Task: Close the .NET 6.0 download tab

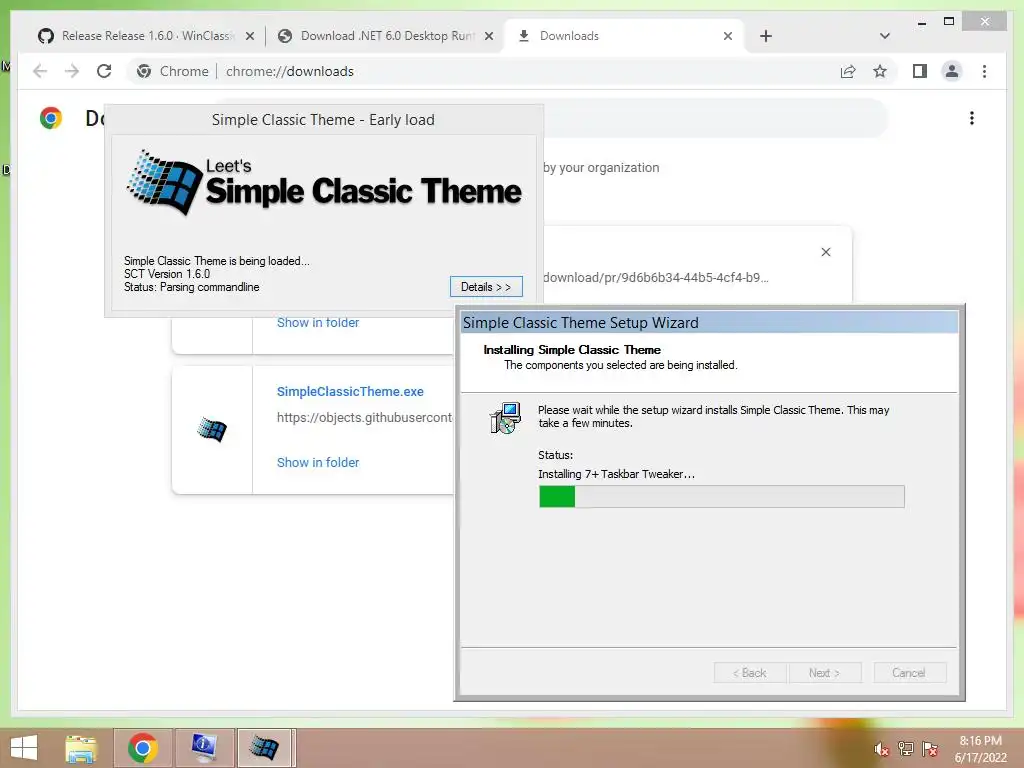Action: click(488, 36)
